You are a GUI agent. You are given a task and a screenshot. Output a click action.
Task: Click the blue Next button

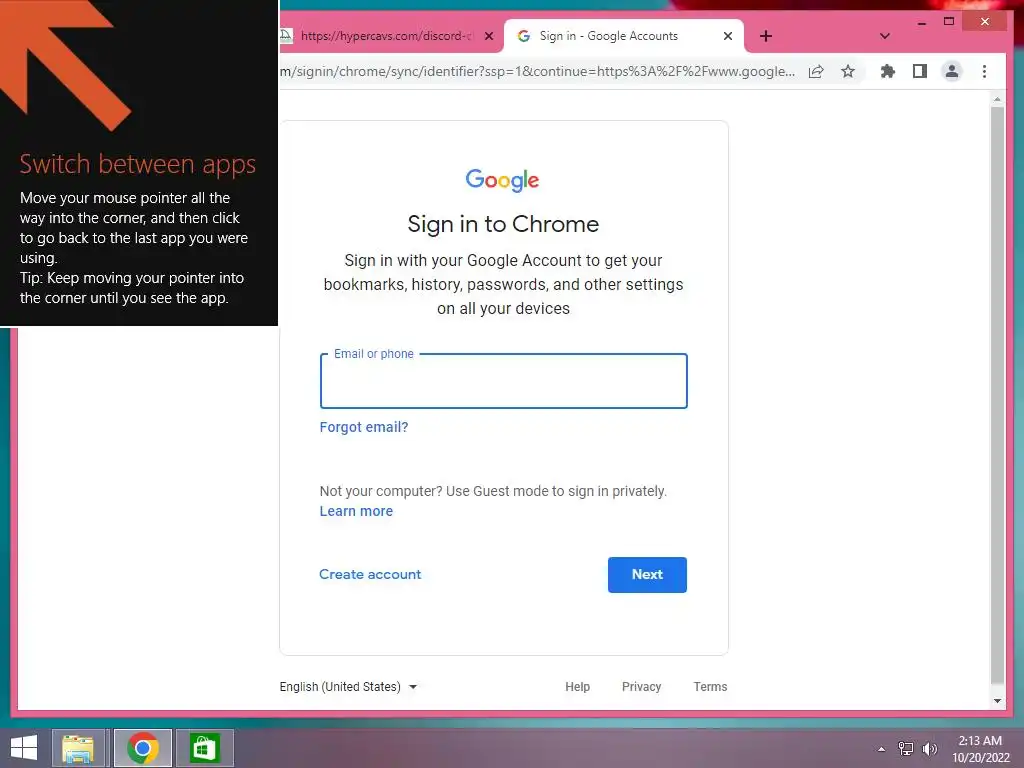click(x=647, y=575)
